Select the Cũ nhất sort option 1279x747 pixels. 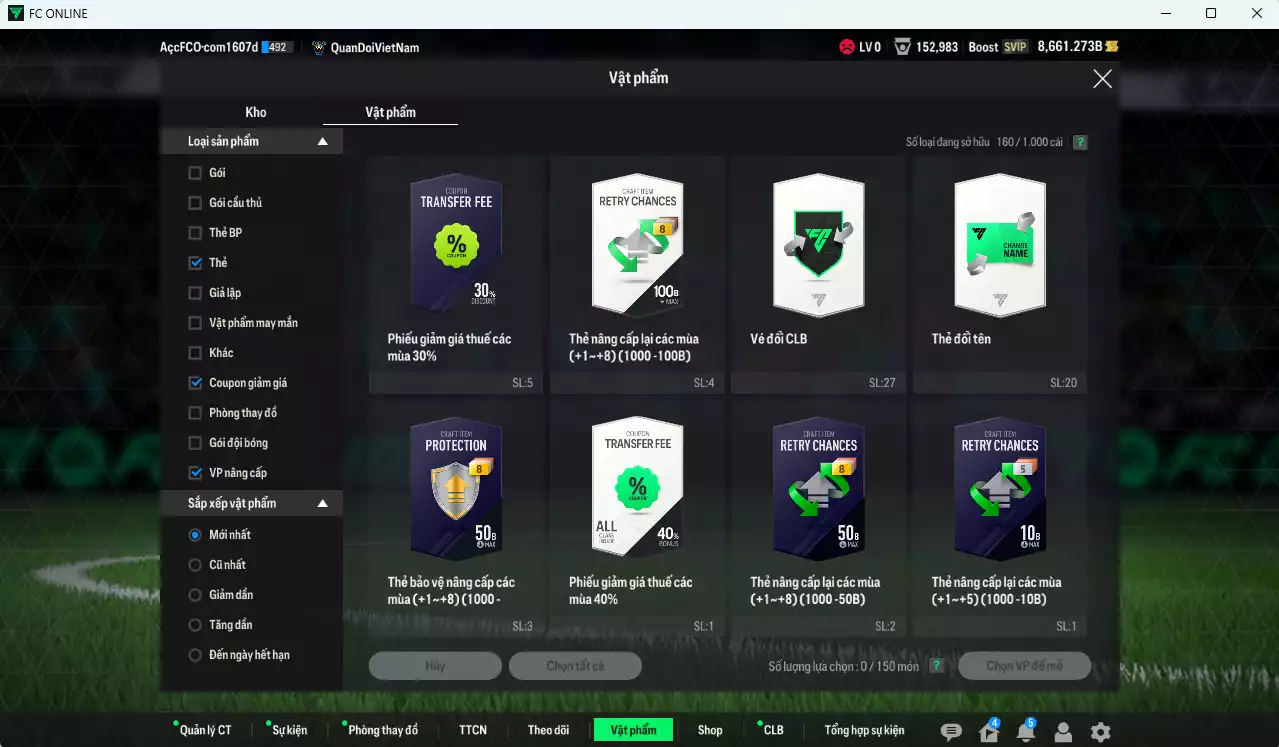pyautogui.click(x=195, y=565)
